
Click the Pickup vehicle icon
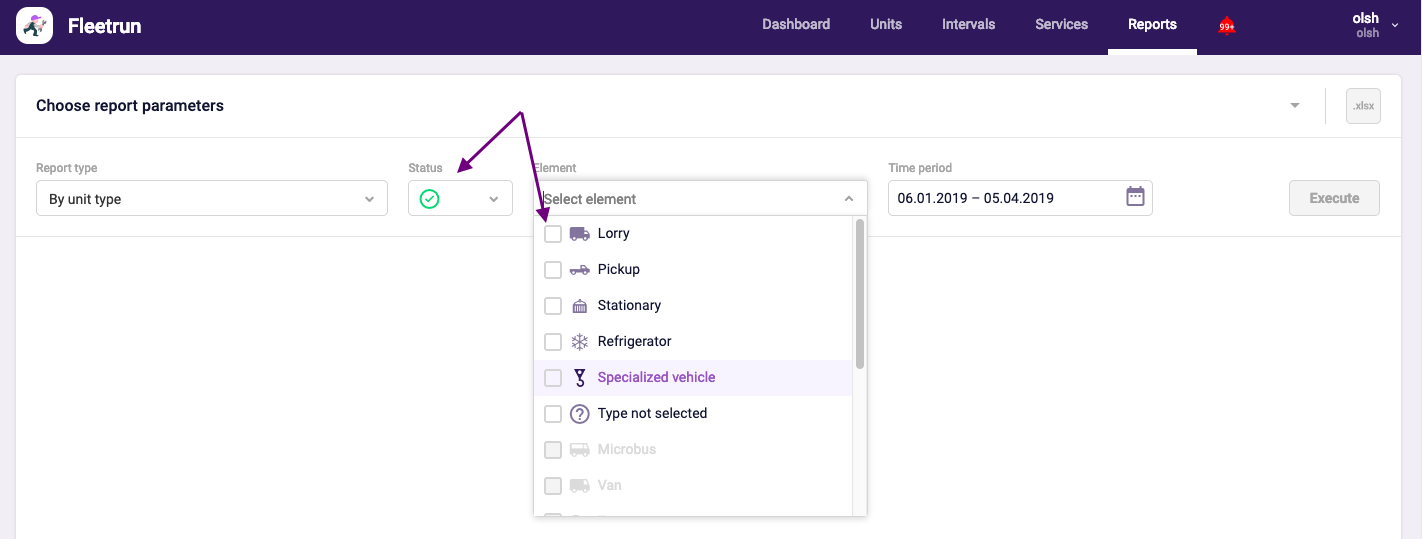[x=579, y=270]
